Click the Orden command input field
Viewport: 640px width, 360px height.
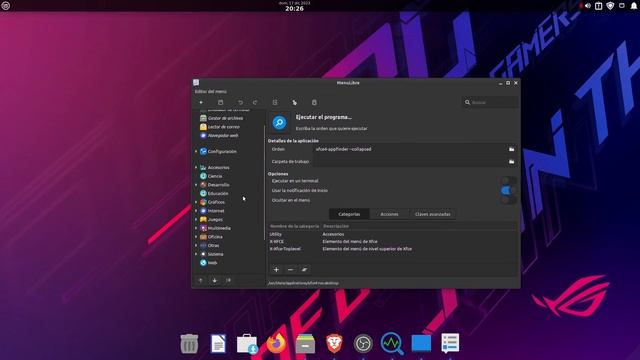[x=410, y=149]
